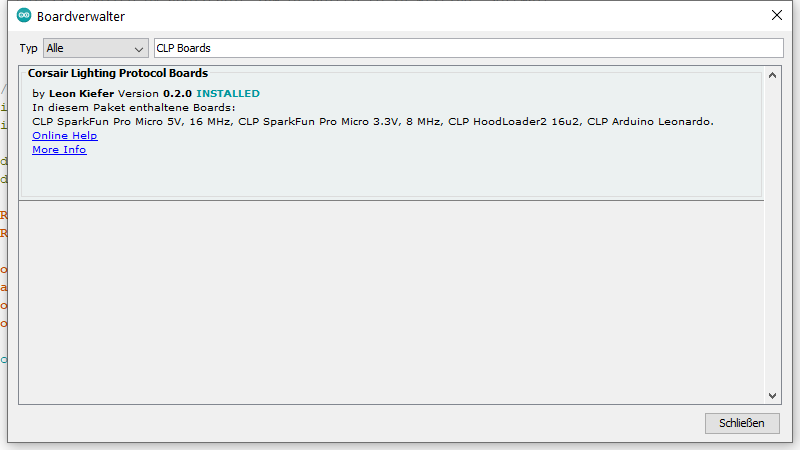Click the scroll down arrow in the list
800x450 pixels.
[x=772, y=395]
